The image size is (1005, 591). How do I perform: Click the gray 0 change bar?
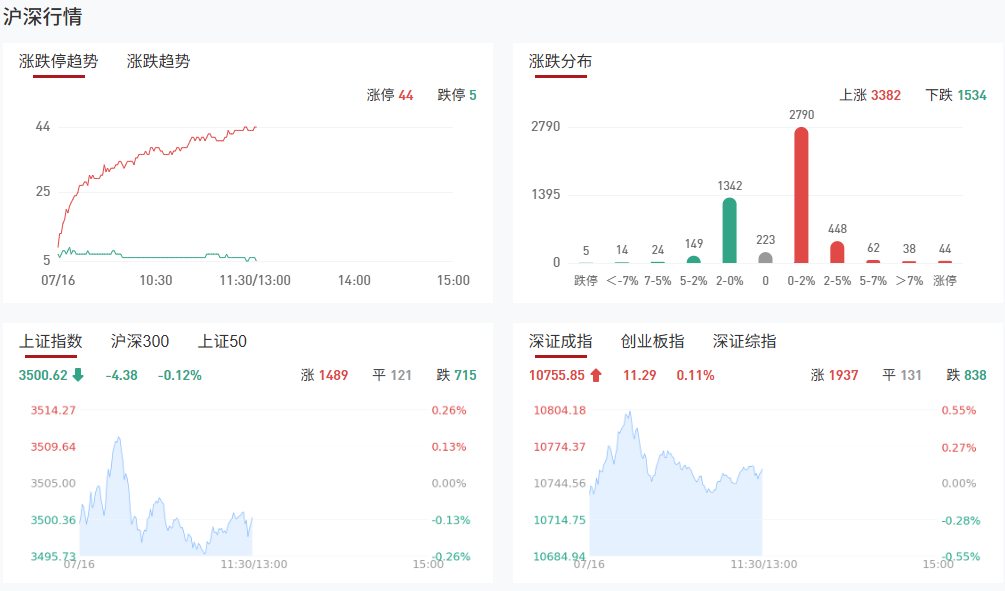click(765, 257)
